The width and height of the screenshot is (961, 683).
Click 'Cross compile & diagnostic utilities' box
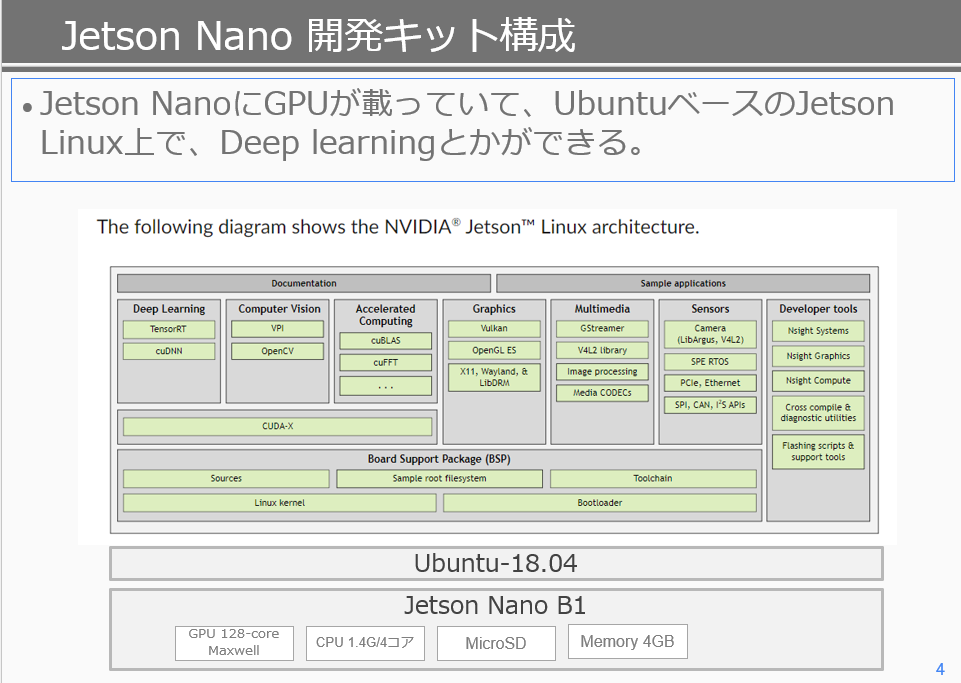(818, 413)
